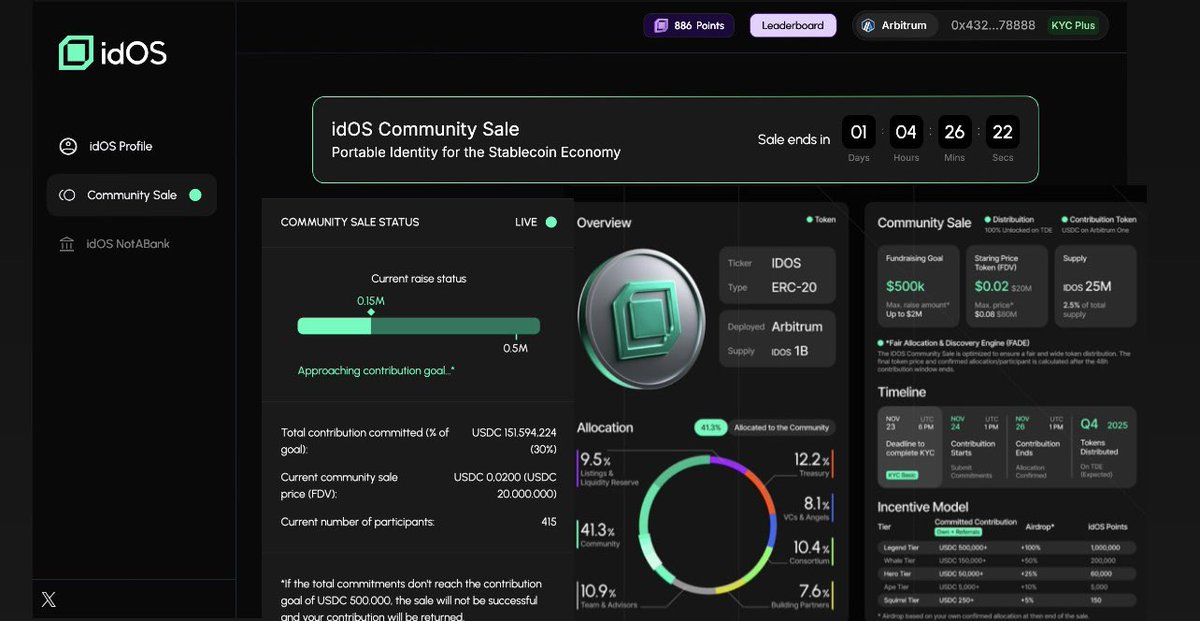Screen dimensions: 1200x621
Task: Click the Arbitrum network icon
Action: [868, 25]
